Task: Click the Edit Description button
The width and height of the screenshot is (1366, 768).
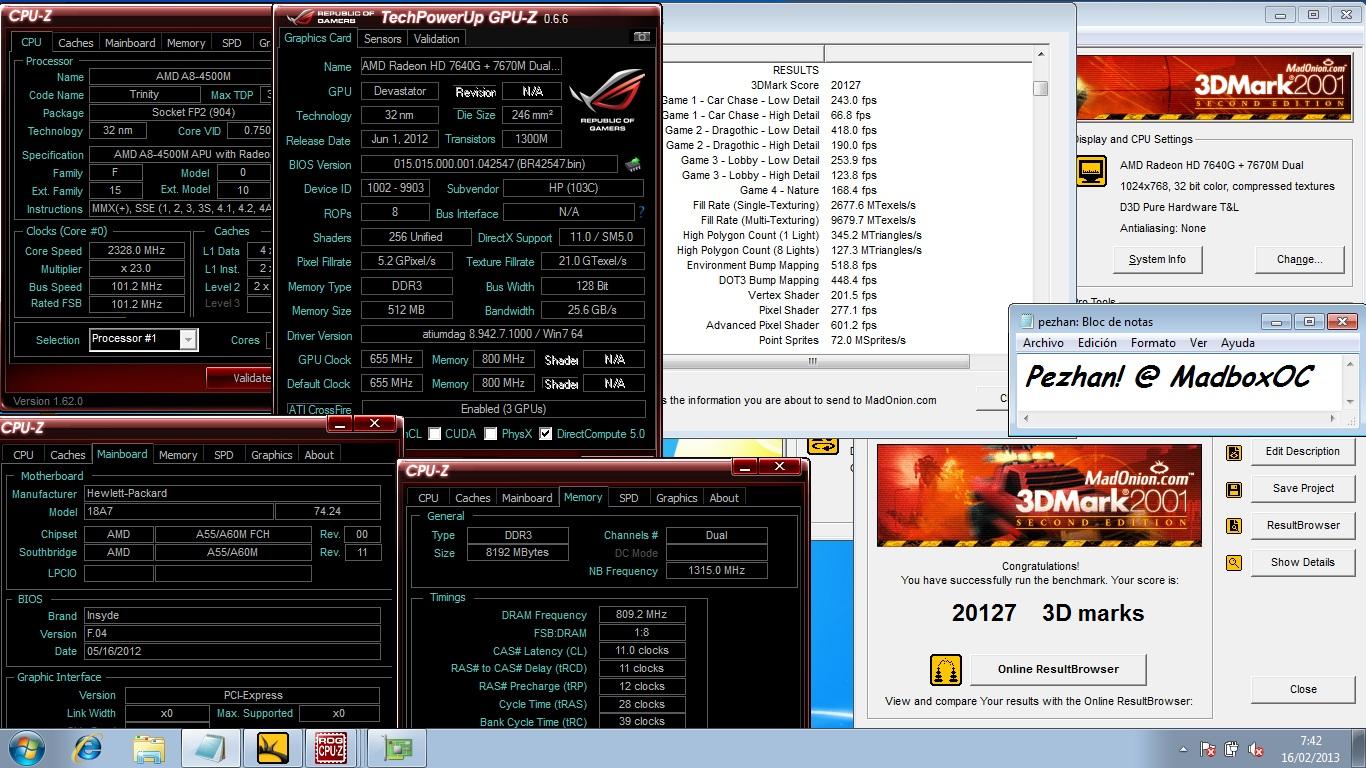Action: tap(1302, 452)
